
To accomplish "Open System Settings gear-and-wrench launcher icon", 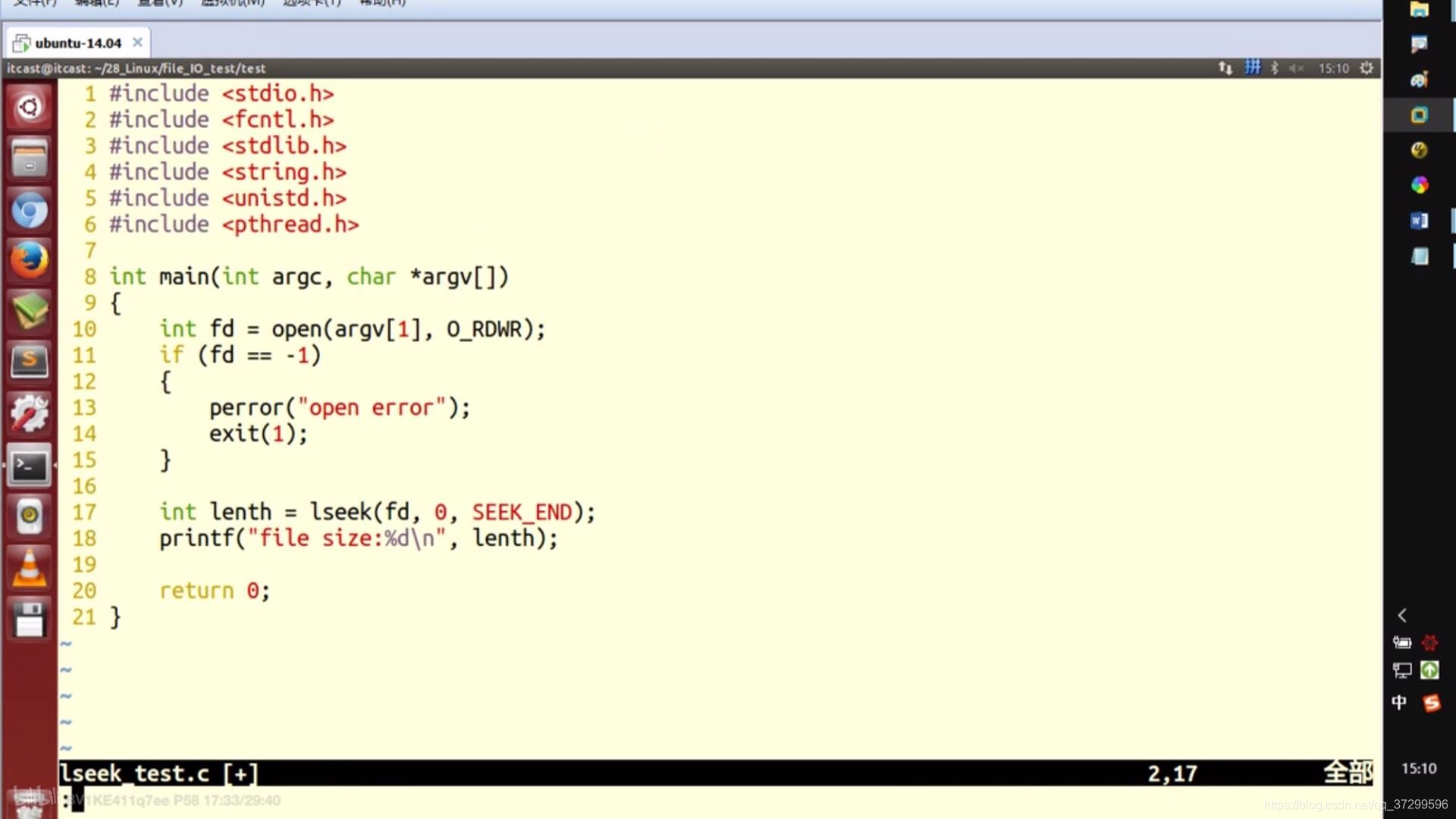I will coord(30,413).
